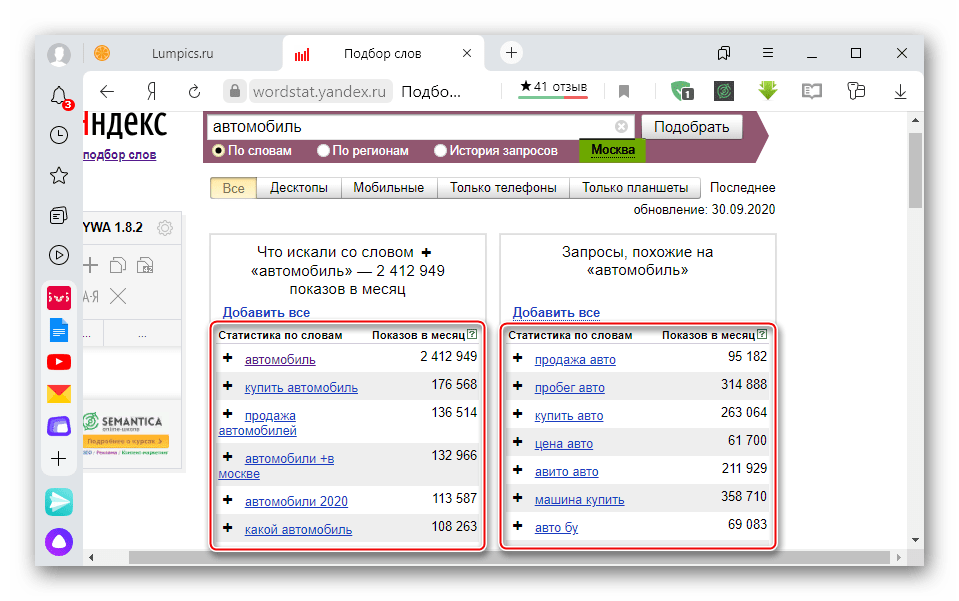Enable reader mode icon
The image size is (959, 601).
coord(812,92)
